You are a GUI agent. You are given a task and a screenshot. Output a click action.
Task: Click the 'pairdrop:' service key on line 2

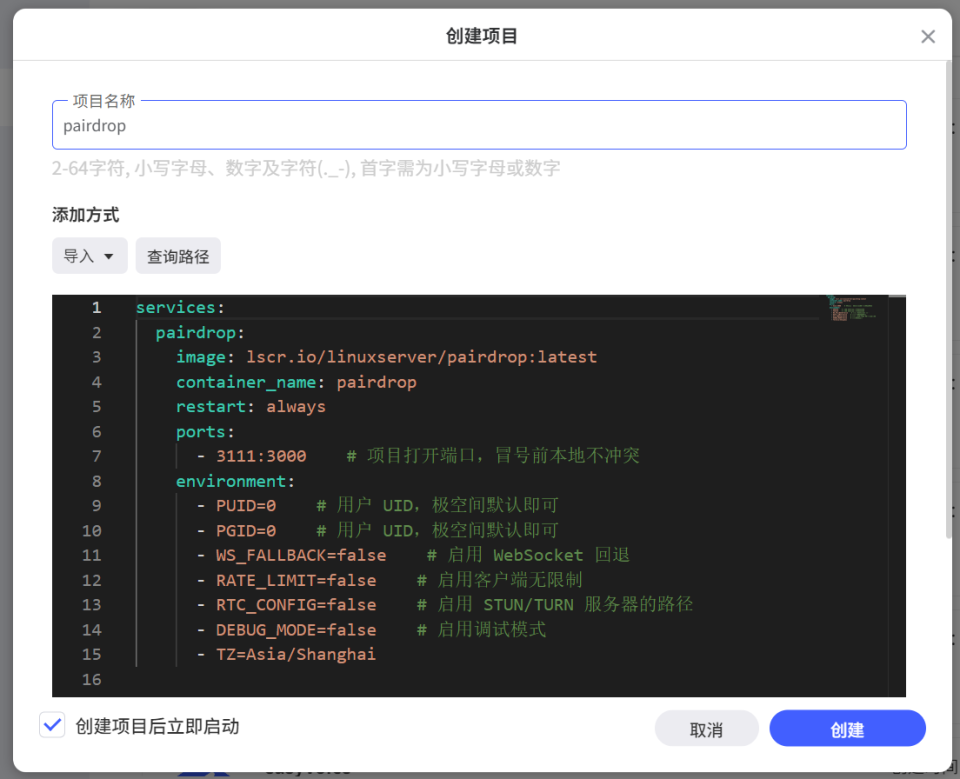(x=200, y=333)
